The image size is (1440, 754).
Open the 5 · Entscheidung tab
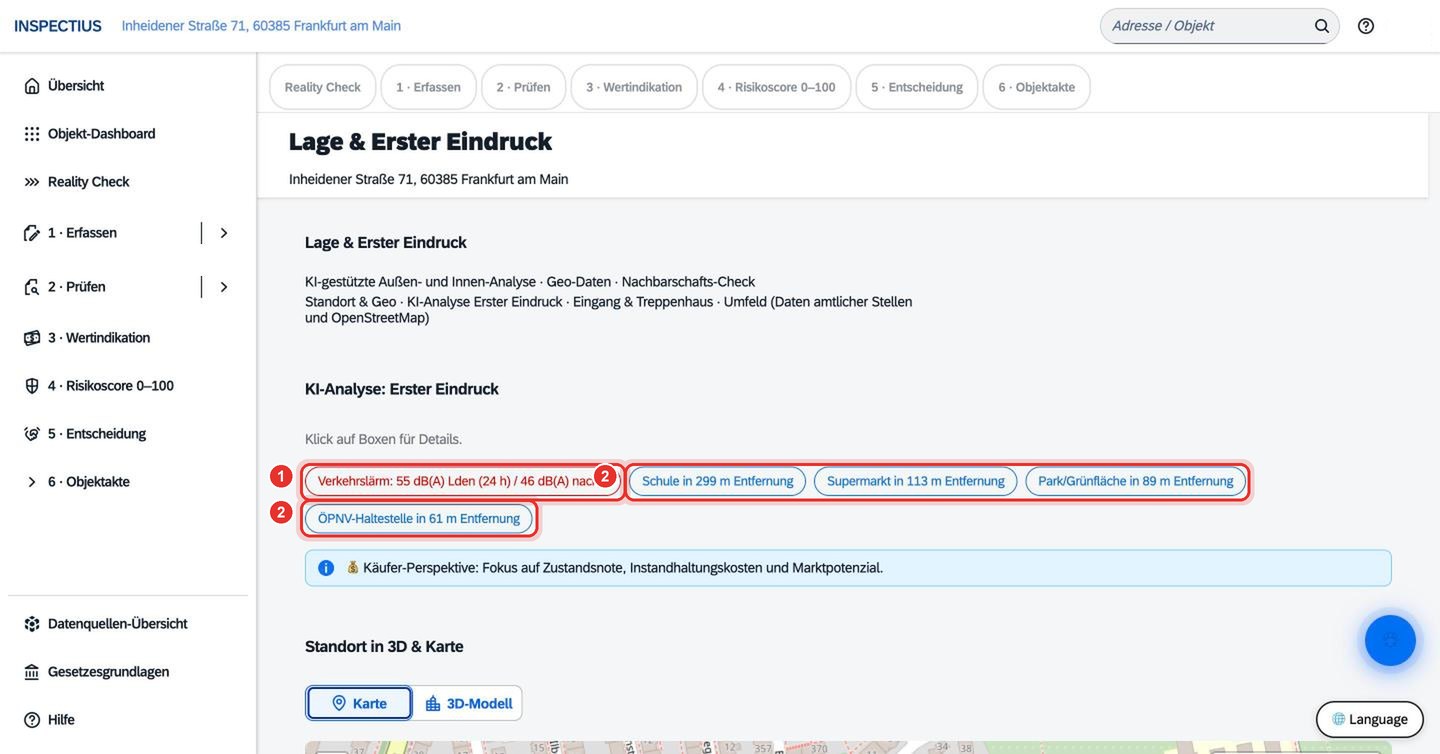[917, 87]
